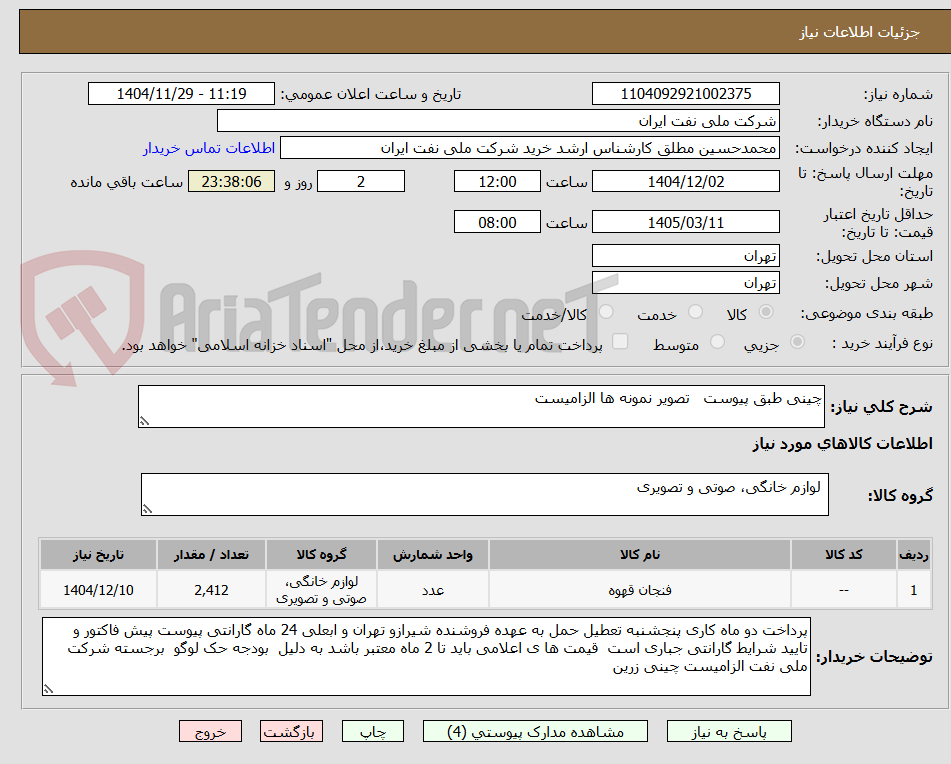Select the متوسط purchase type radio
Viewport: 951px width, 764px height.
click(x=717, y=342)
